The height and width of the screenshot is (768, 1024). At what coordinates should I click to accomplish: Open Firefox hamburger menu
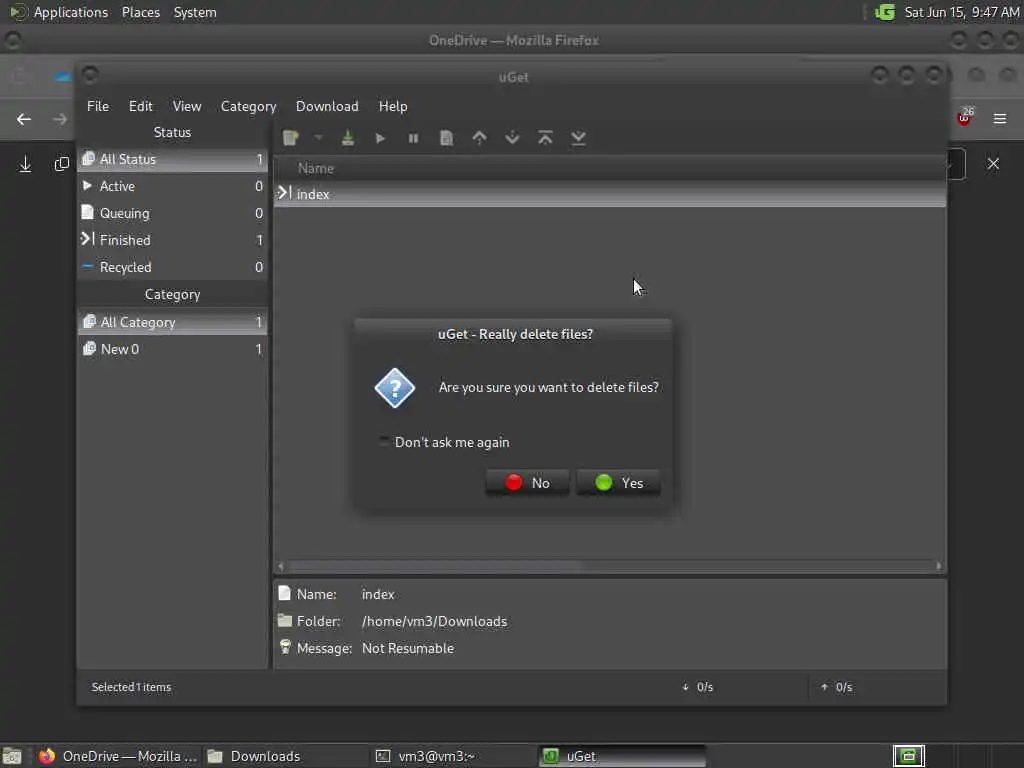(1000, 119)
